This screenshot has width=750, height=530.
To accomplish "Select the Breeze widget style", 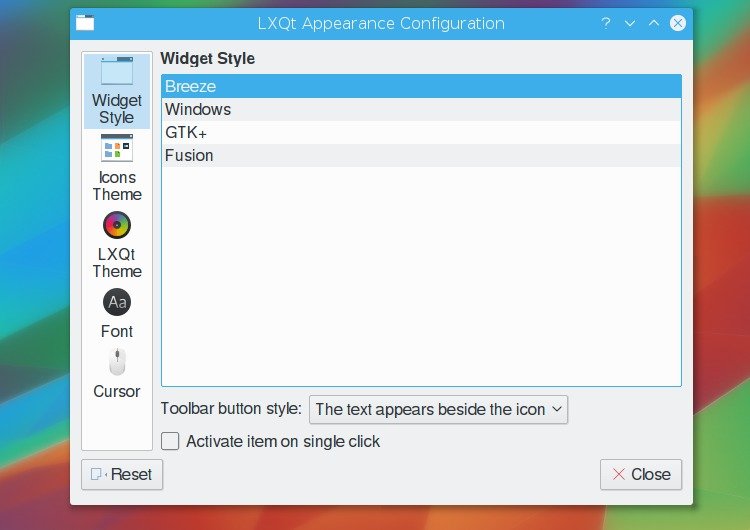I will click(421, 87).
